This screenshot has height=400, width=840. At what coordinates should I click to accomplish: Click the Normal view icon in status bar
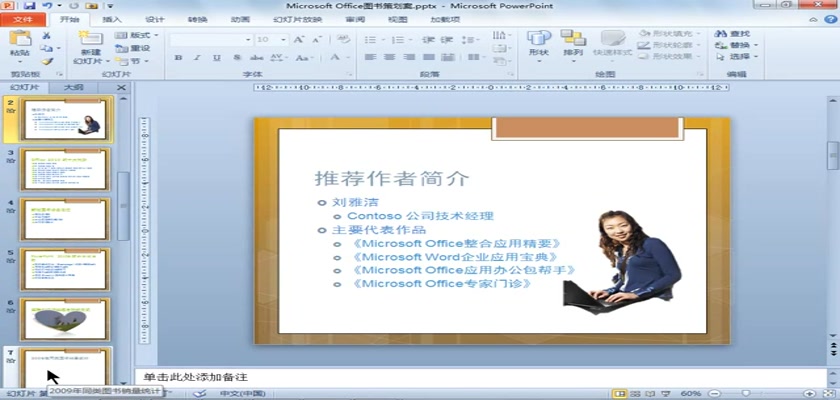point(620,394)
